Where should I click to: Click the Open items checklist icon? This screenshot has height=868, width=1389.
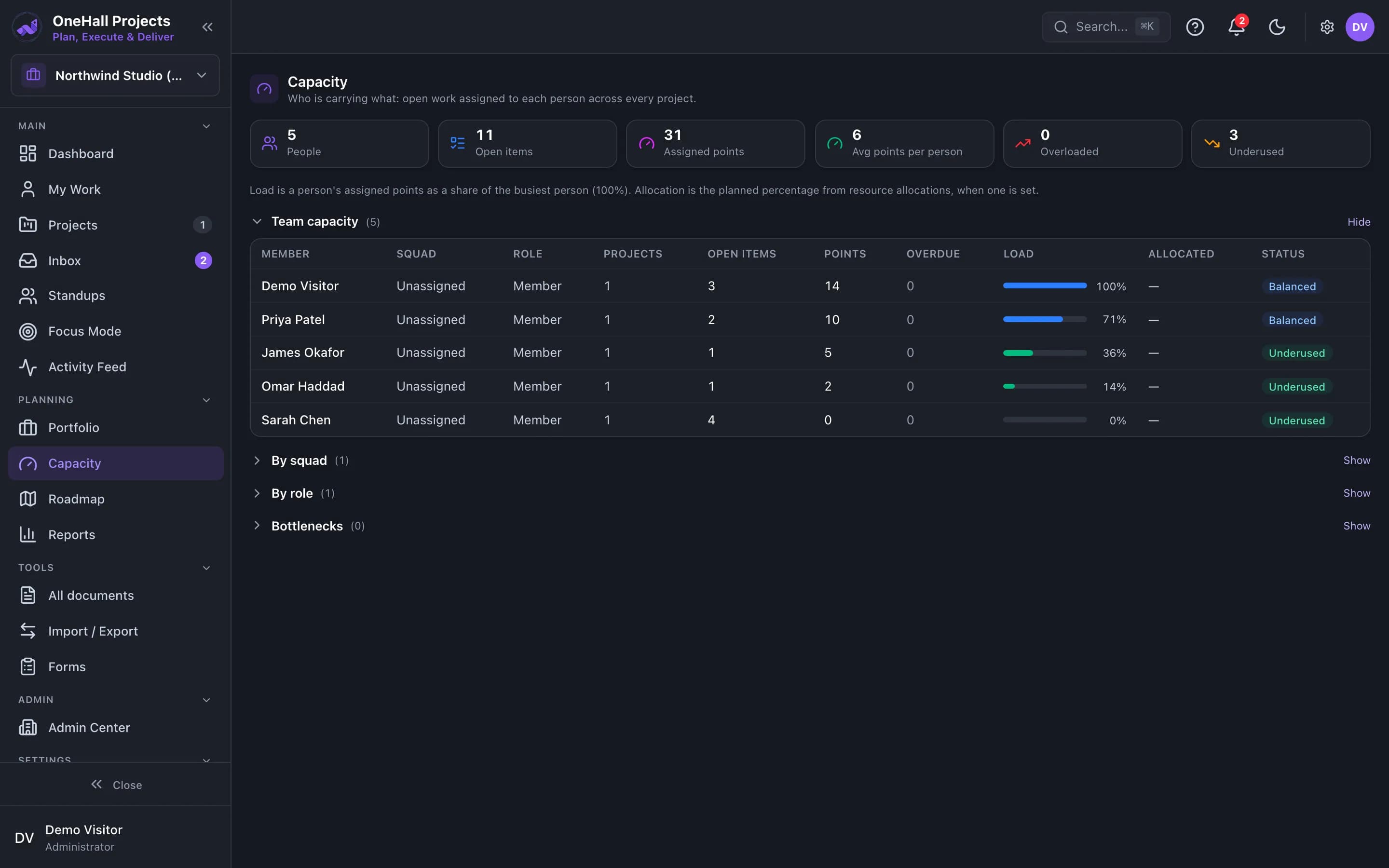(457, 143)
